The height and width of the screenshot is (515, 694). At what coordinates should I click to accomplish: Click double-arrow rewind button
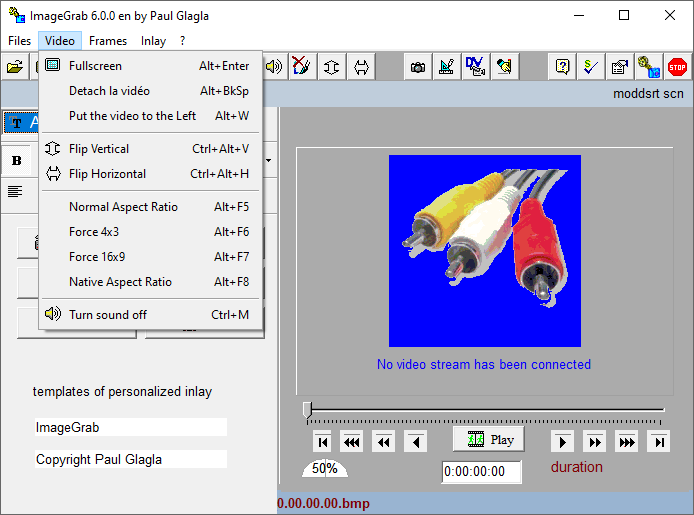[383, 442]
